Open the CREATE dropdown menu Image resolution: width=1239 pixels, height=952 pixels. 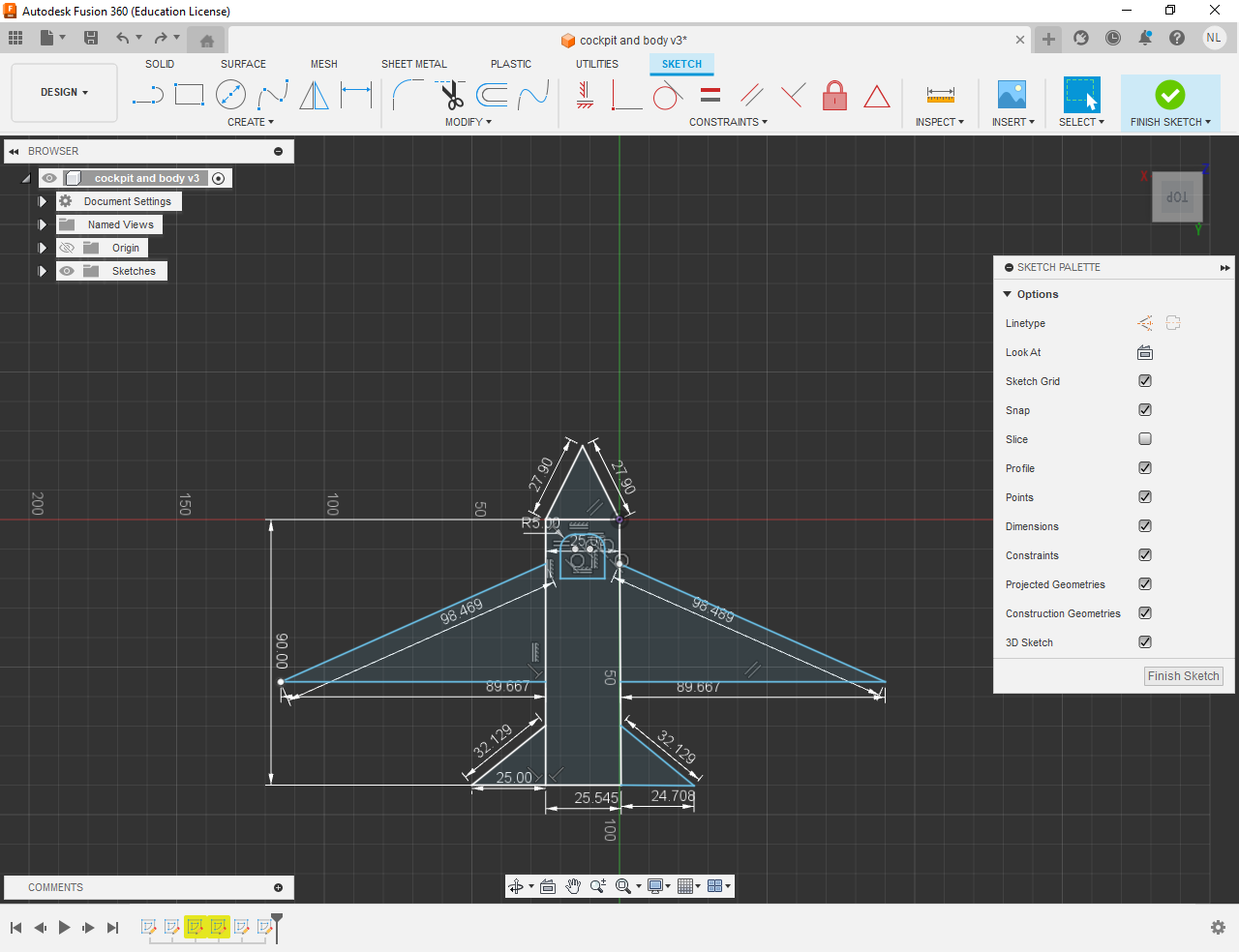click(x=251, y=122)
